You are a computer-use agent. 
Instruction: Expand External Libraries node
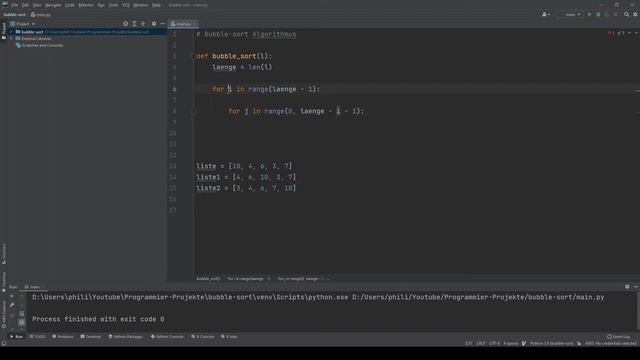coord(12,38)
